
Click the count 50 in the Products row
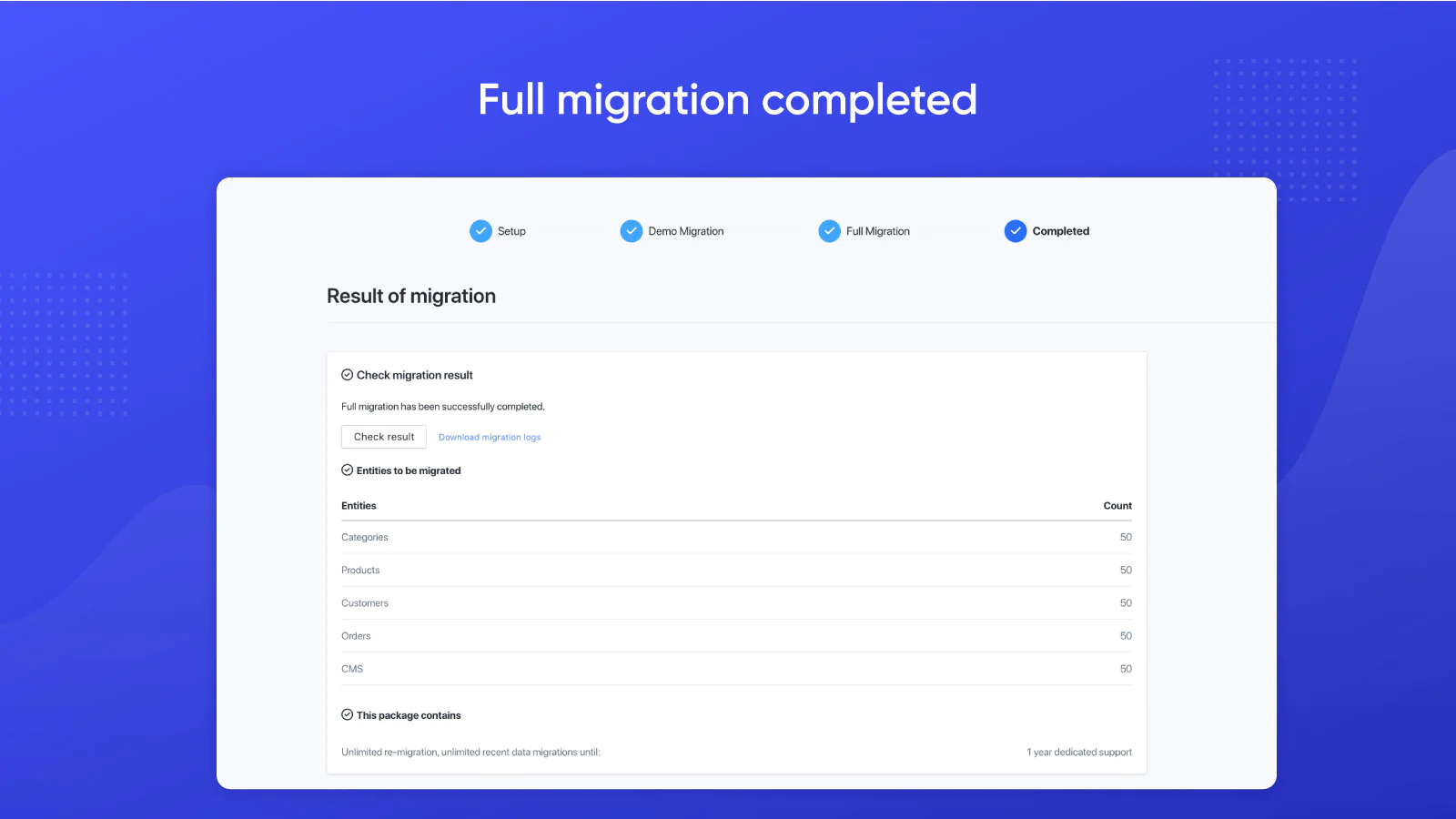1126,571
